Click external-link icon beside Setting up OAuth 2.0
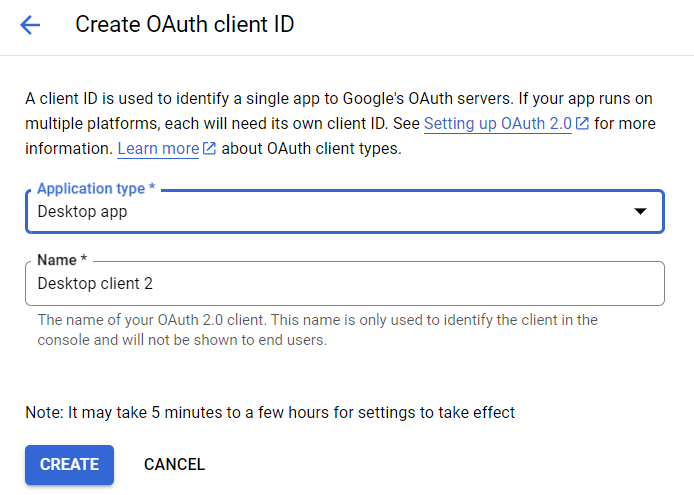 point(582,124)
